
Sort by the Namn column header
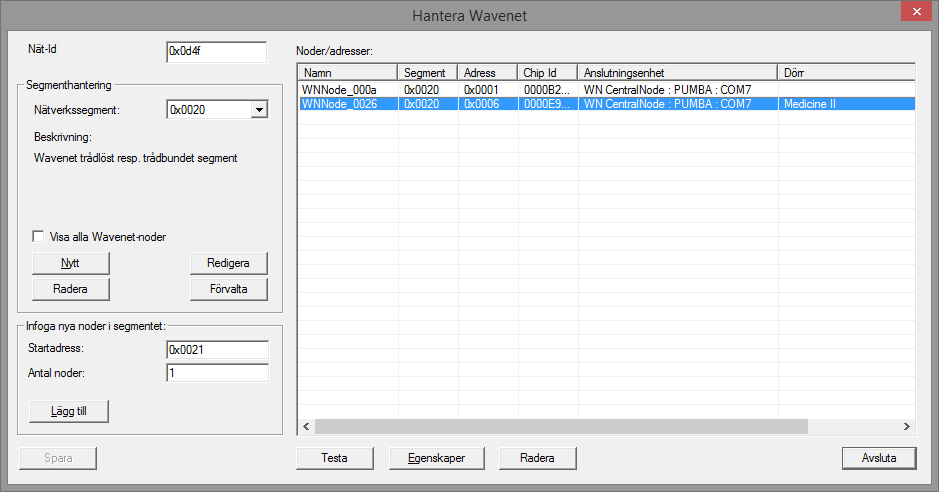[347, 73]
